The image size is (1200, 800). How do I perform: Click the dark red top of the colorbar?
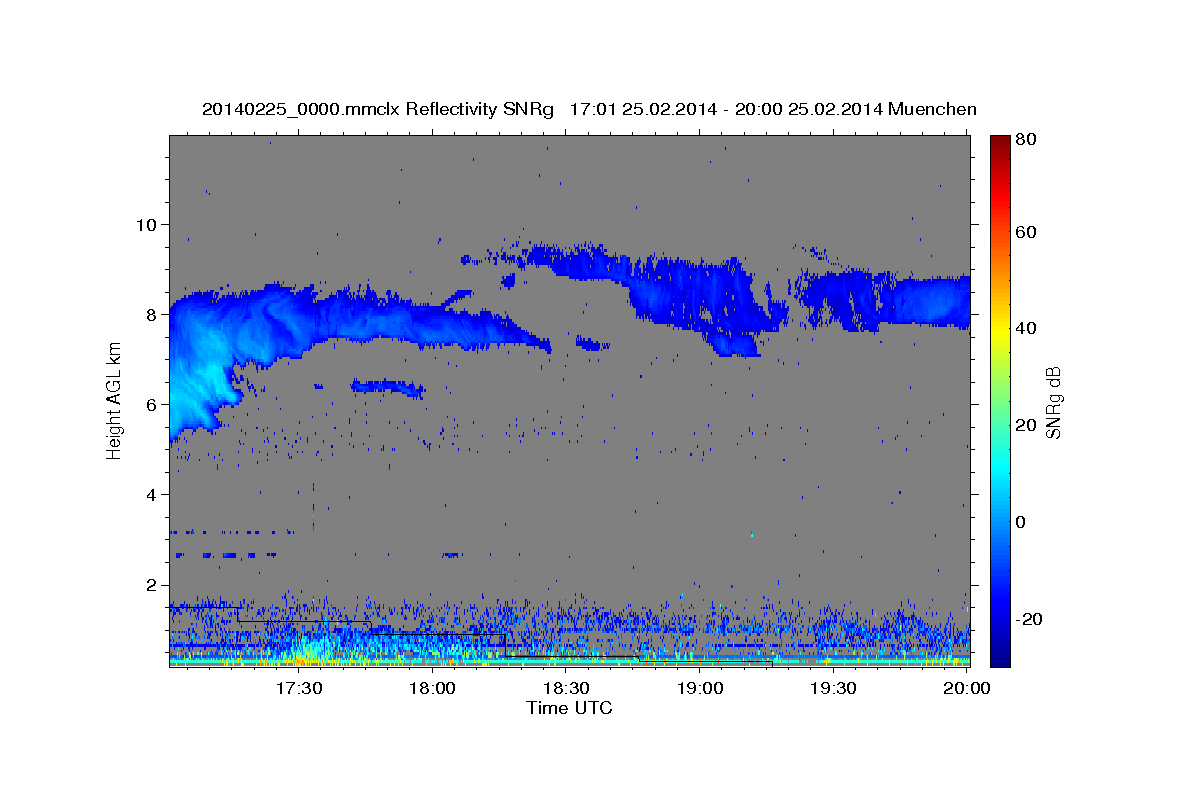(1000, 142)
